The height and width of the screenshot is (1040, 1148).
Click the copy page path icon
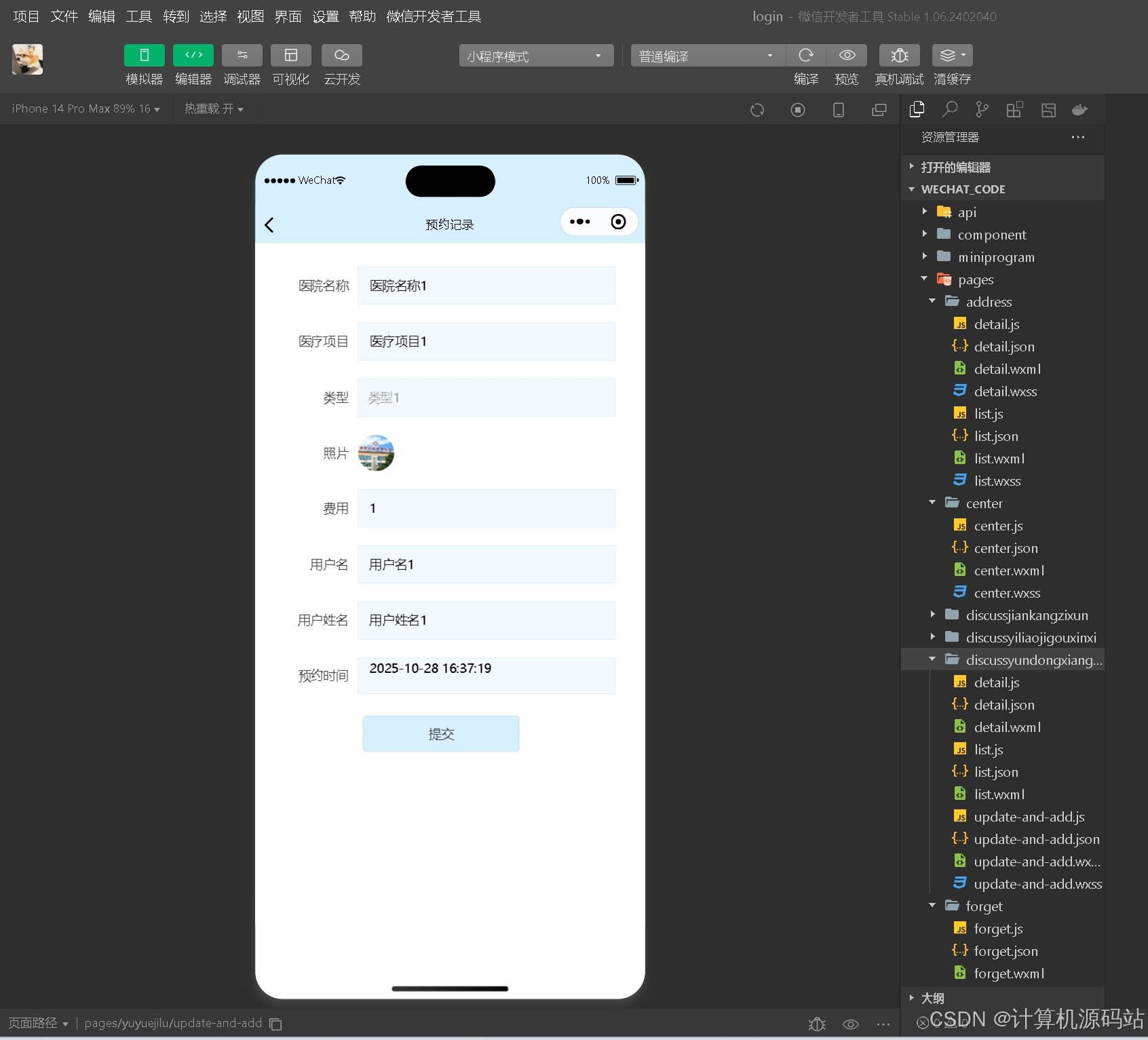(x=275, y=1024)
